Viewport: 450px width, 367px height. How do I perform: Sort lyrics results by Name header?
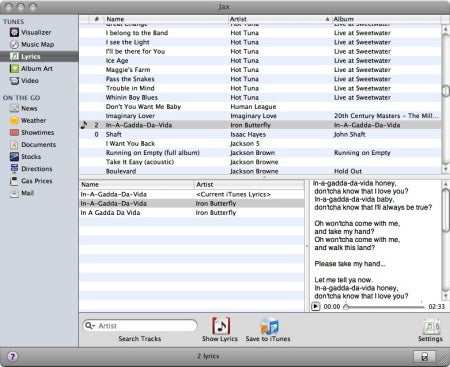pos(136,184)
